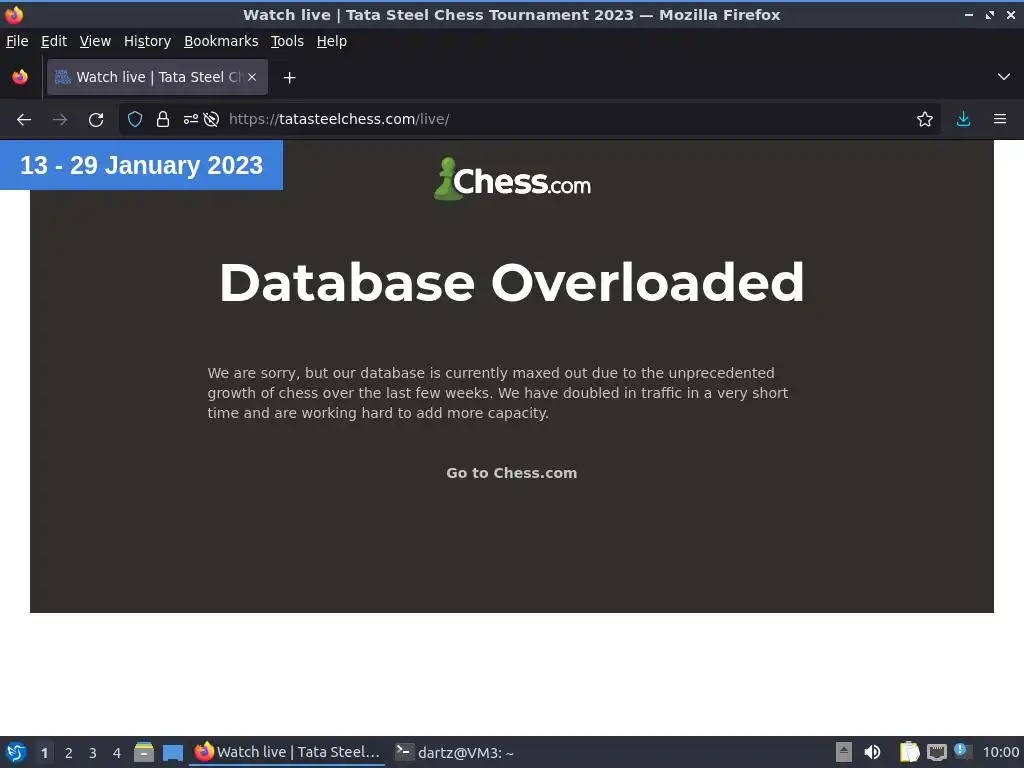This screenshot has height=768, width=1024.
Task: Close the Watch live Tata Steel tab
Action: (252, 77)
